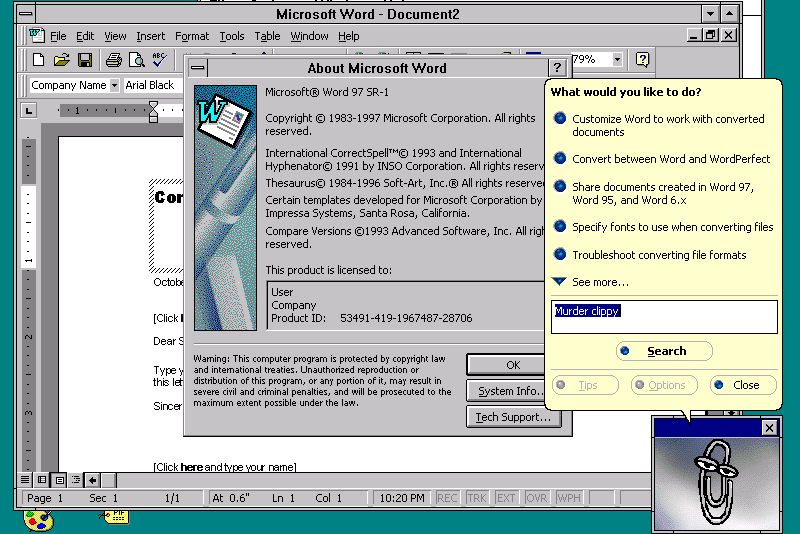This screenshot has width=800, height=534.
Task: Click '[Click here and type your name]' placeholder
Action: click(225, 467)
